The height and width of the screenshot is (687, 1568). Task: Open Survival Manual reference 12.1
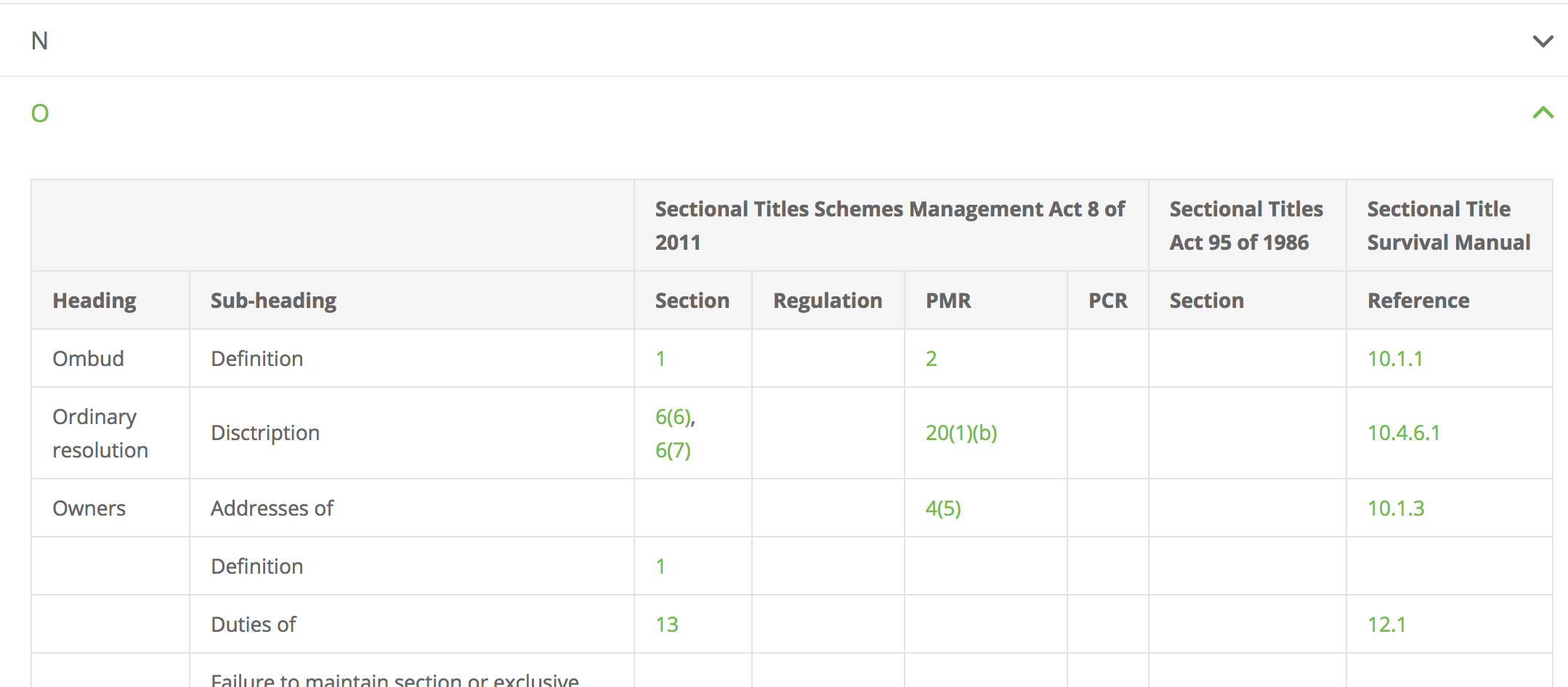[1386, 625]
